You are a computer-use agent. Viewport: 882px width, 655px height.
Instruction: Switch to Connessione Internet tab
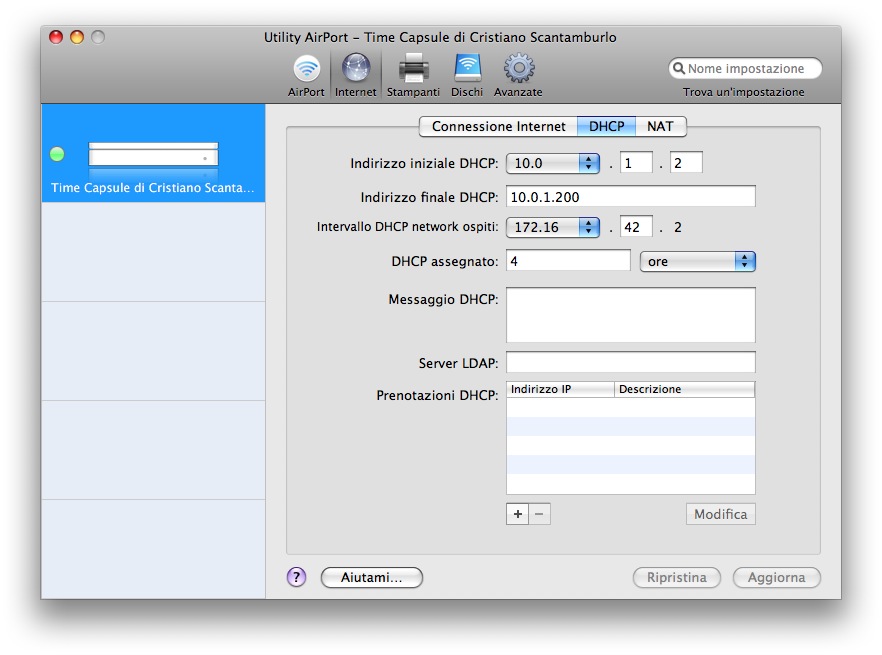pyautogui.click(x=498, y=126)
